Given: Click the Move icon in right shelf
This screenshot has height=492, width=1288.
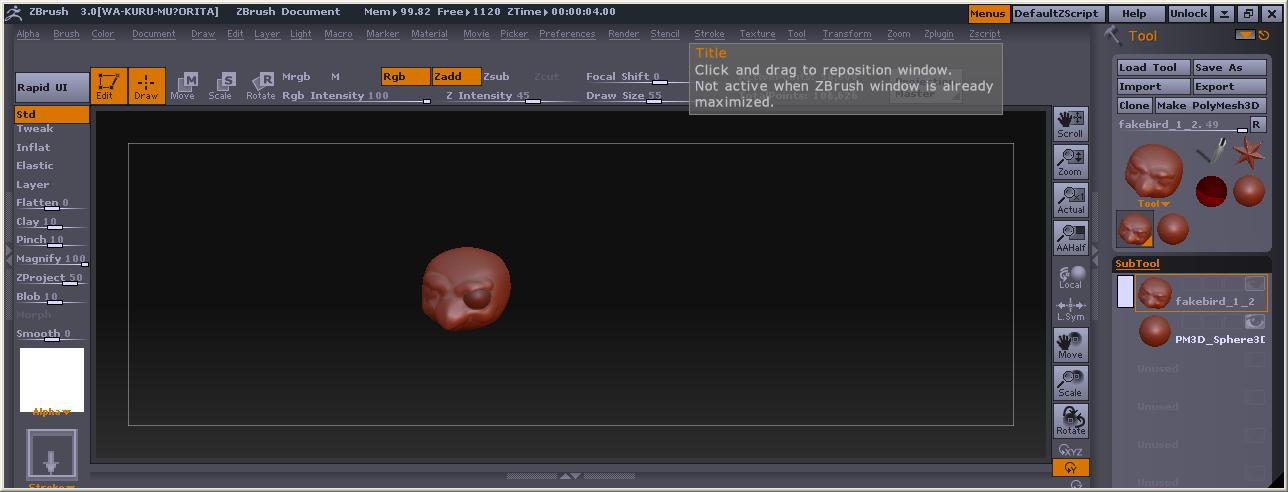Looking at the screenshot, I should (x=1070, y=345).
